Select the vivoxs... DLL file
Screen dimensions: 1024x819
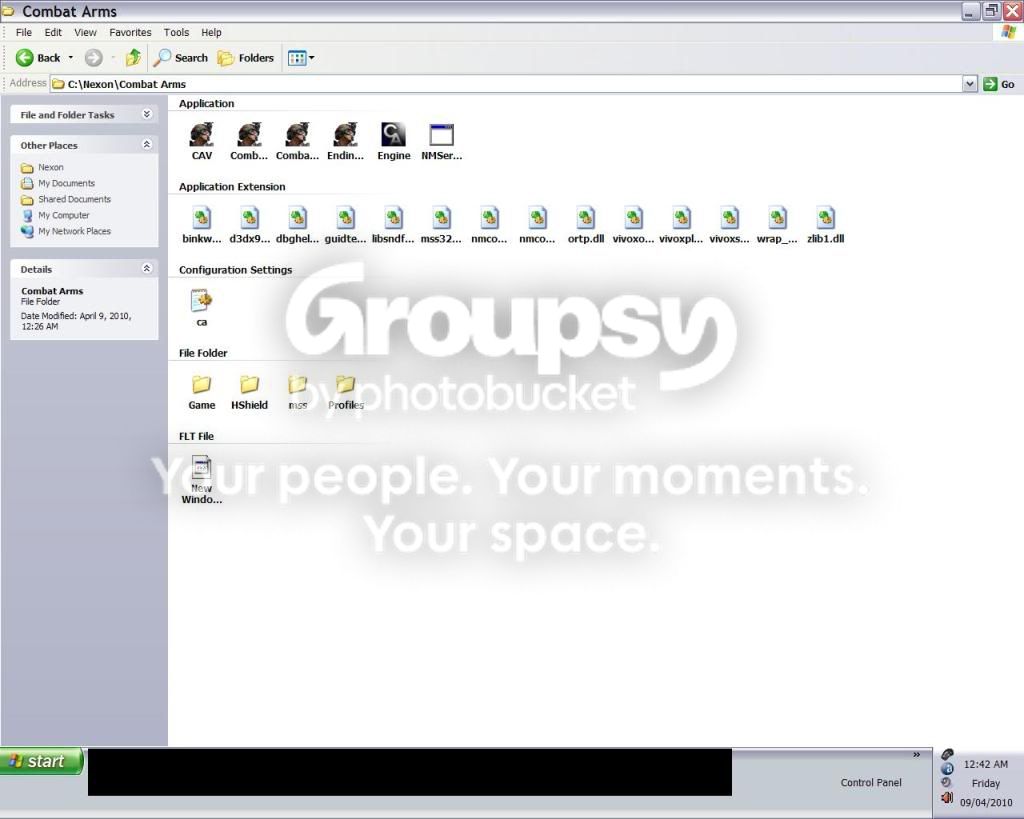[729, 224]
